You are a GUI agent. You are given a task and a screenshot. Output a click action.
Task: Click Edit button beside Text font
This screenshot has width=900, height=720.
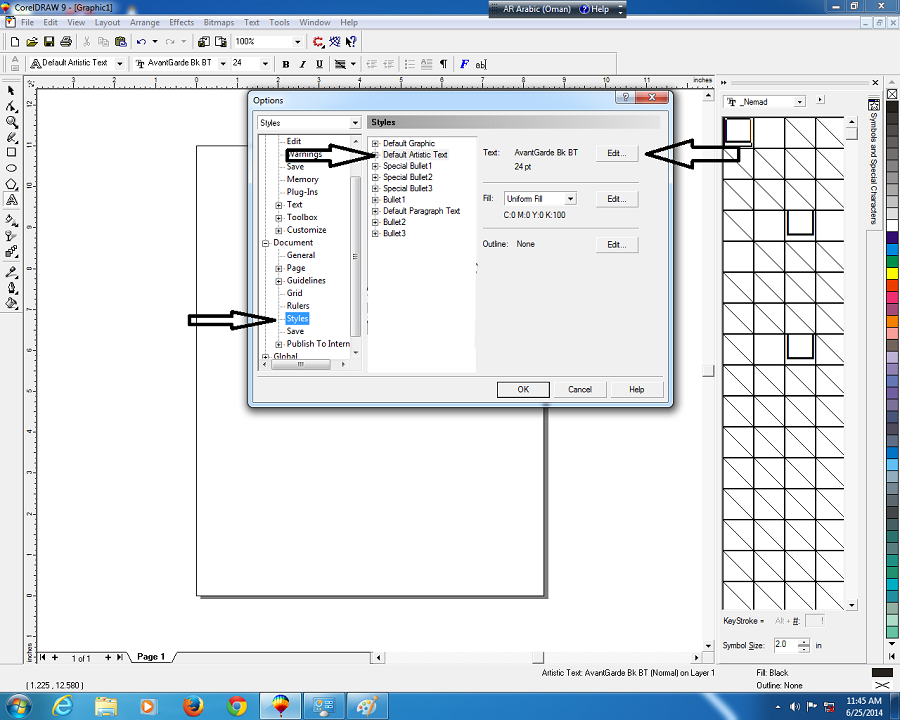click(x=616, y=153)
